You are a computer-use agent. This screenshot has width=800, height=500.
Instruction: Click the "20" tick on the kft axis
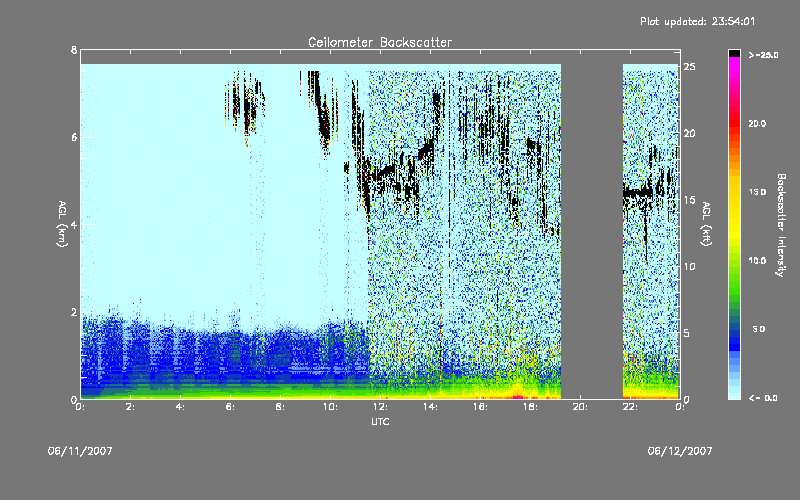click(690, 133)
